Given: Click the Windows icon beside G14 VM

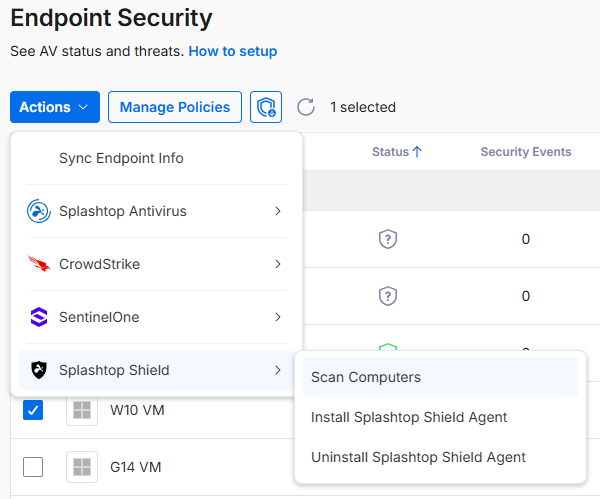Looking at the screenshot, I should (82, 467).
